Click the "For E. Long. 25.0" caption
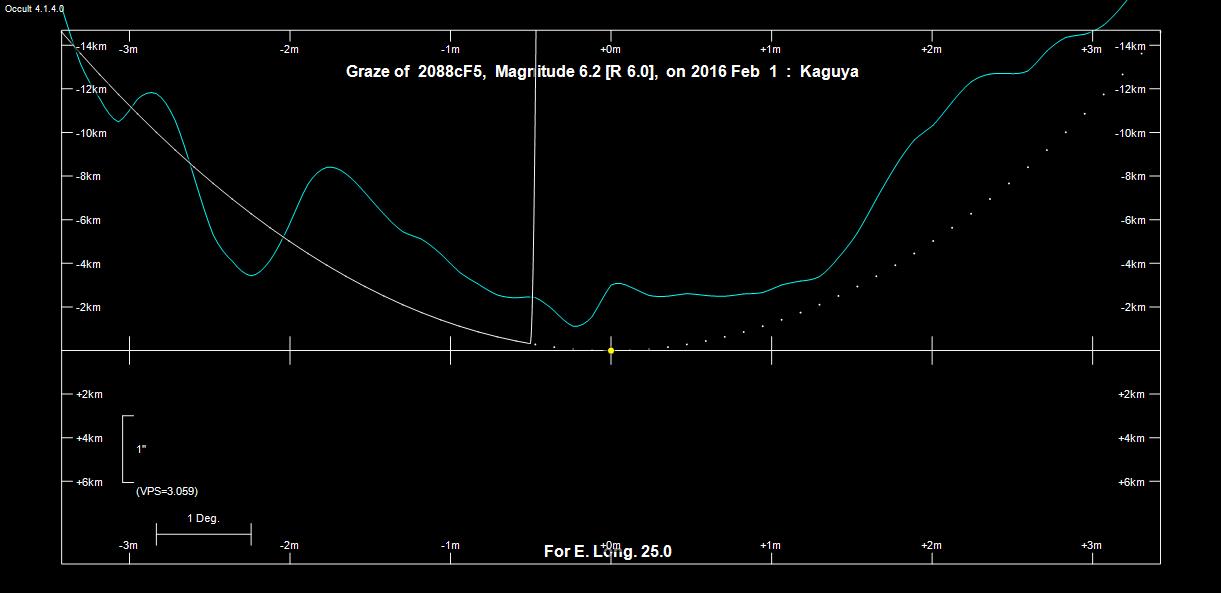This screenshot has height=593, width=1221. pos(607,551)
